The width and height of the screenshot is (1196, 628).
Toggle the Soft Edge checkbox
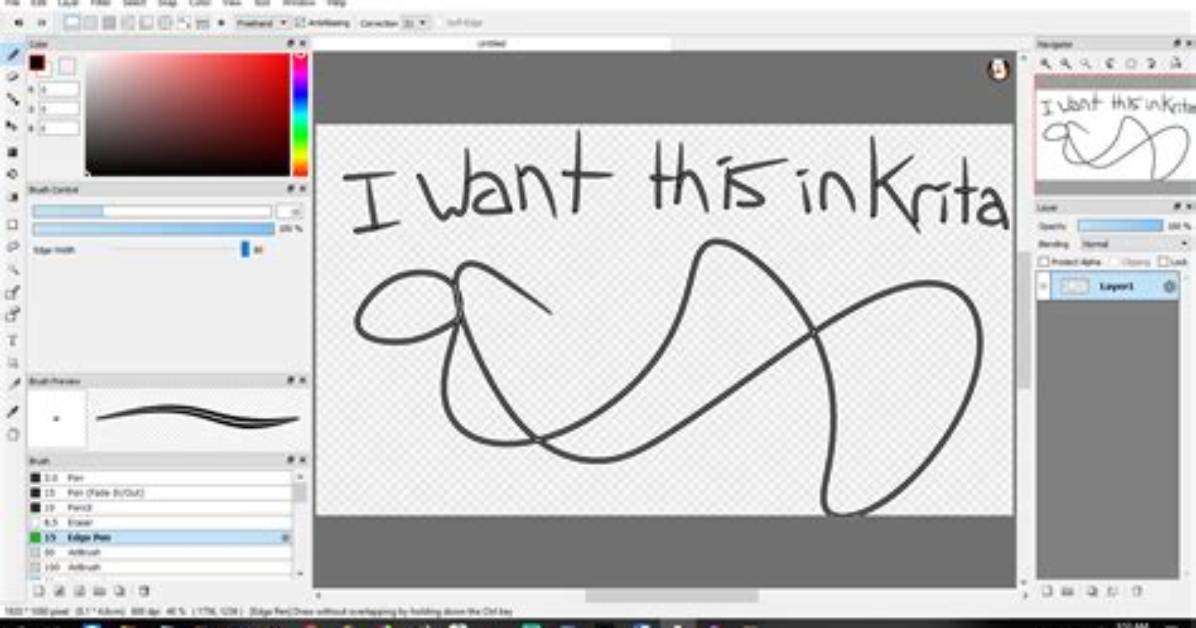[x=440, y=23]
